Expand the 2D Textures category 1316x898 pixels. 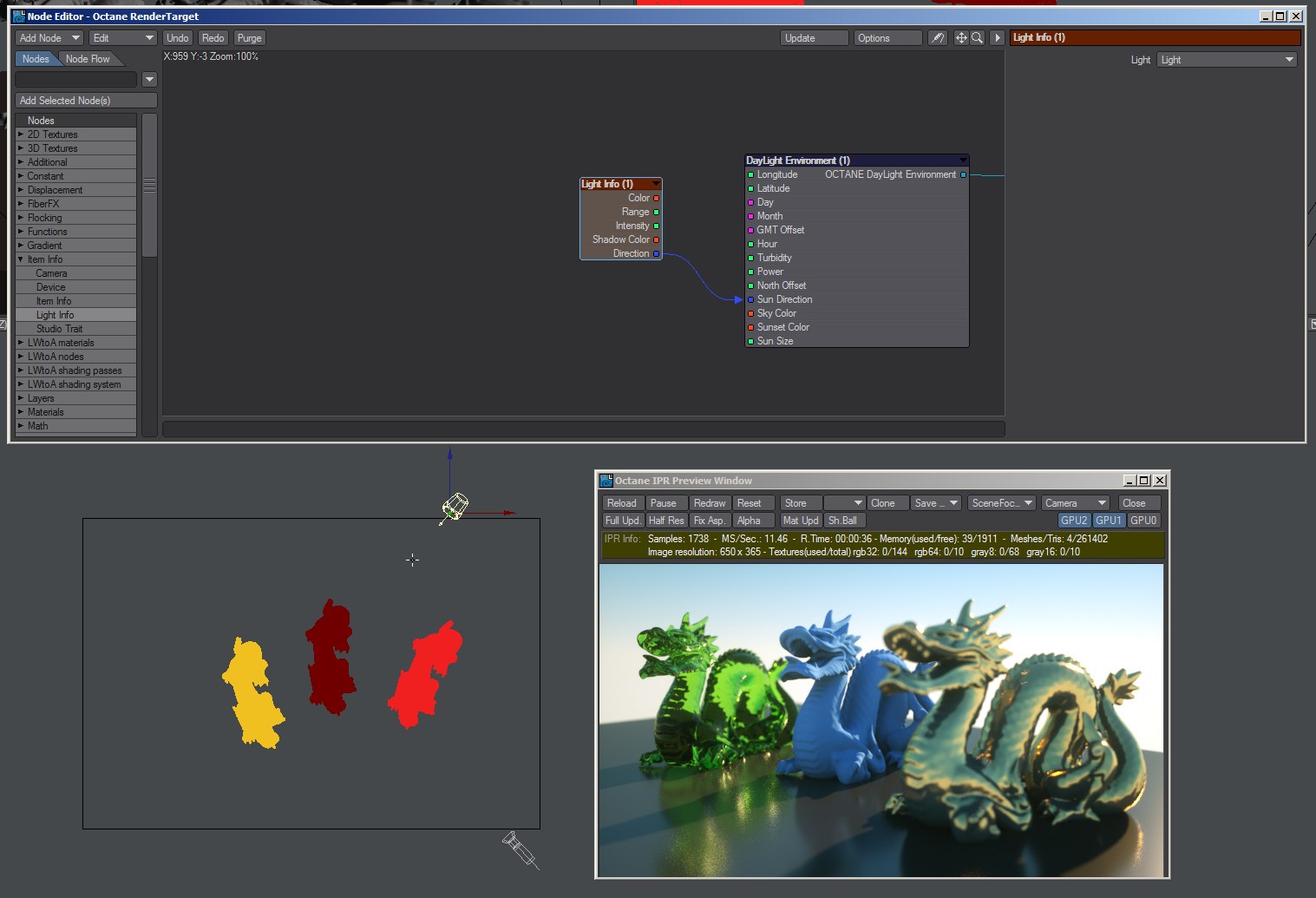pyautogui.click(x=21, y=134)
